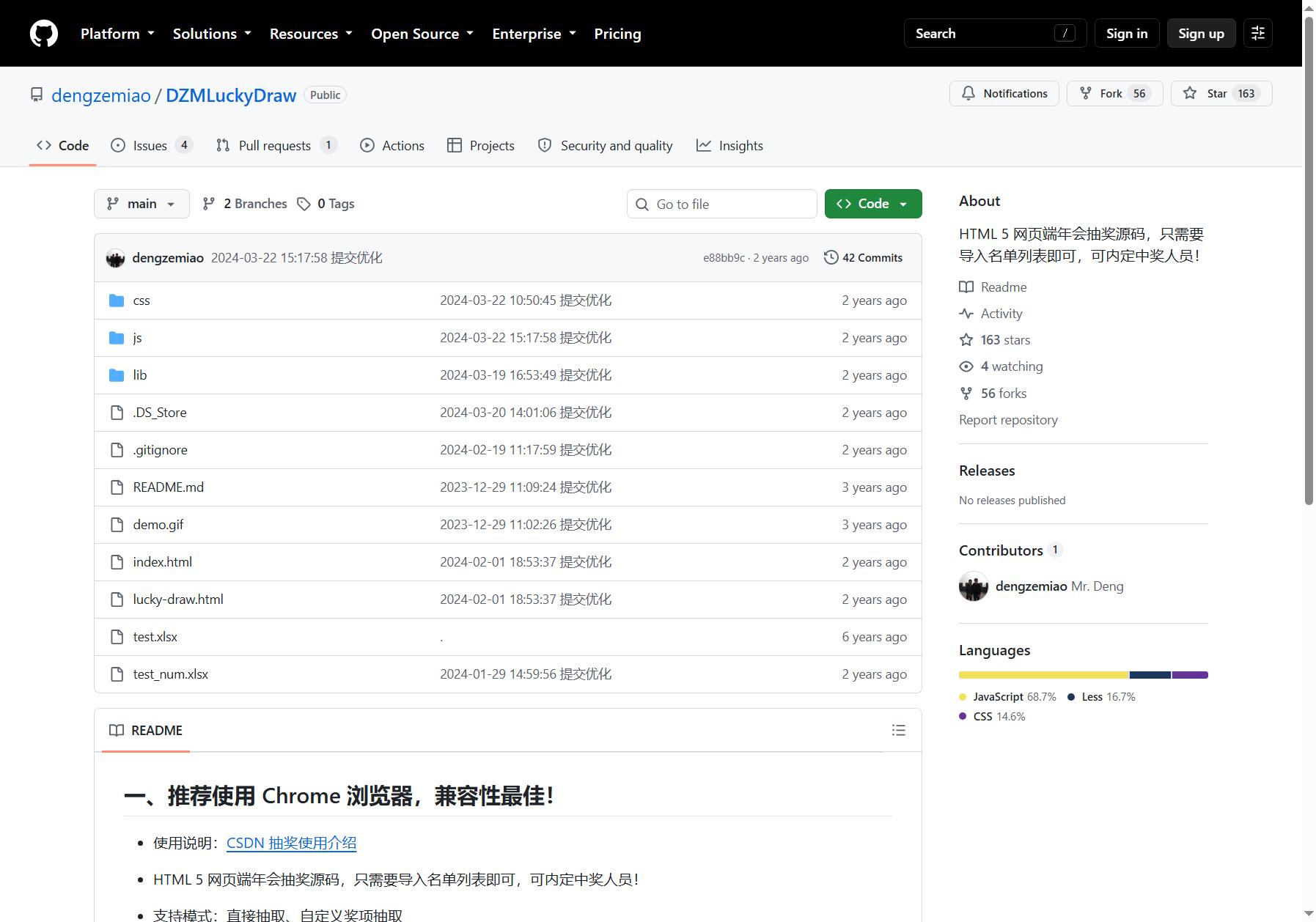Switch to the Issues tab
The image size is (1316, 922).
pyautogui.click(x=151, y=145)
